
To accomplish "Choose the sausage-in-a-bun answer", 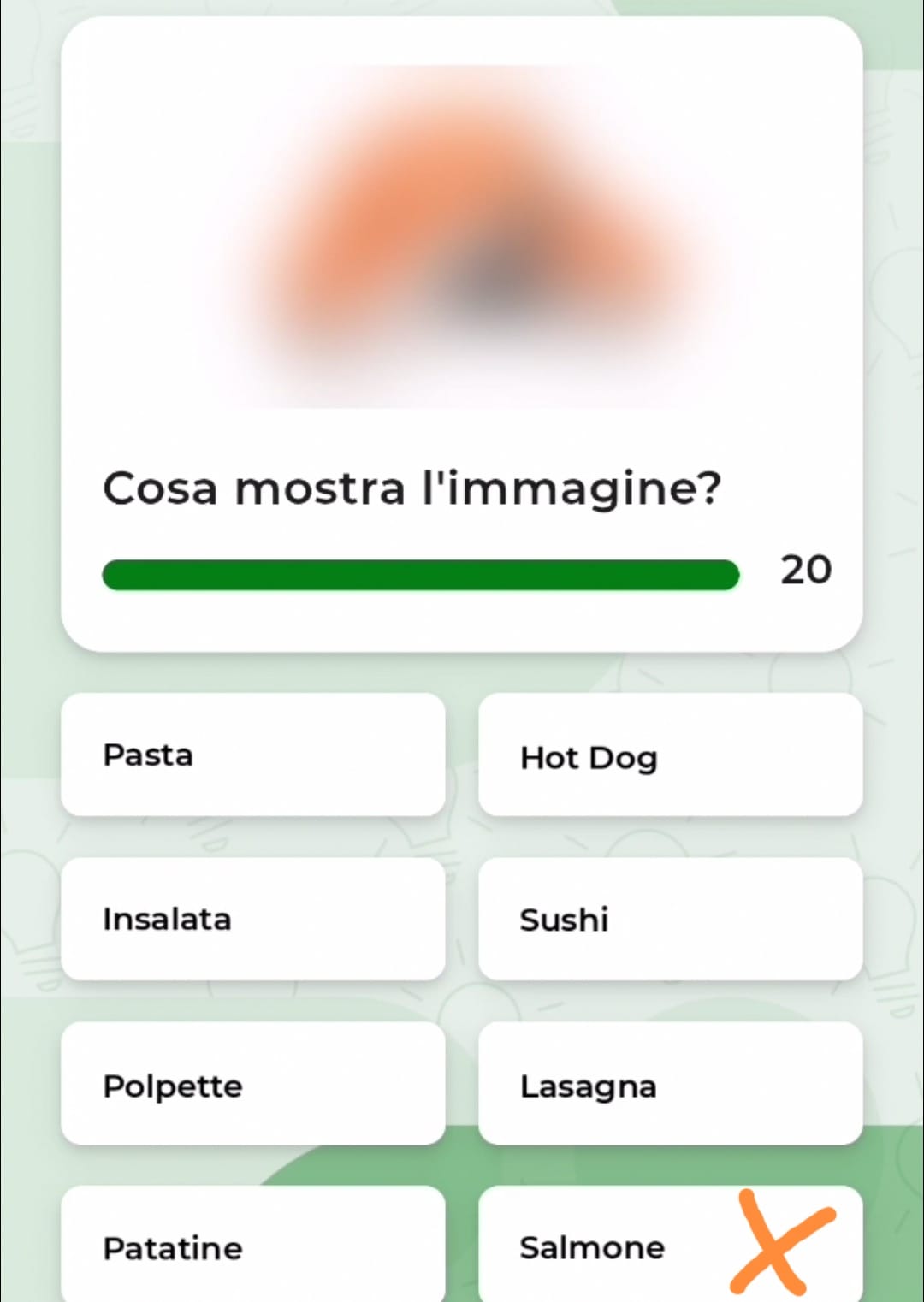I will pyautogui.click(x=670, y=755).
